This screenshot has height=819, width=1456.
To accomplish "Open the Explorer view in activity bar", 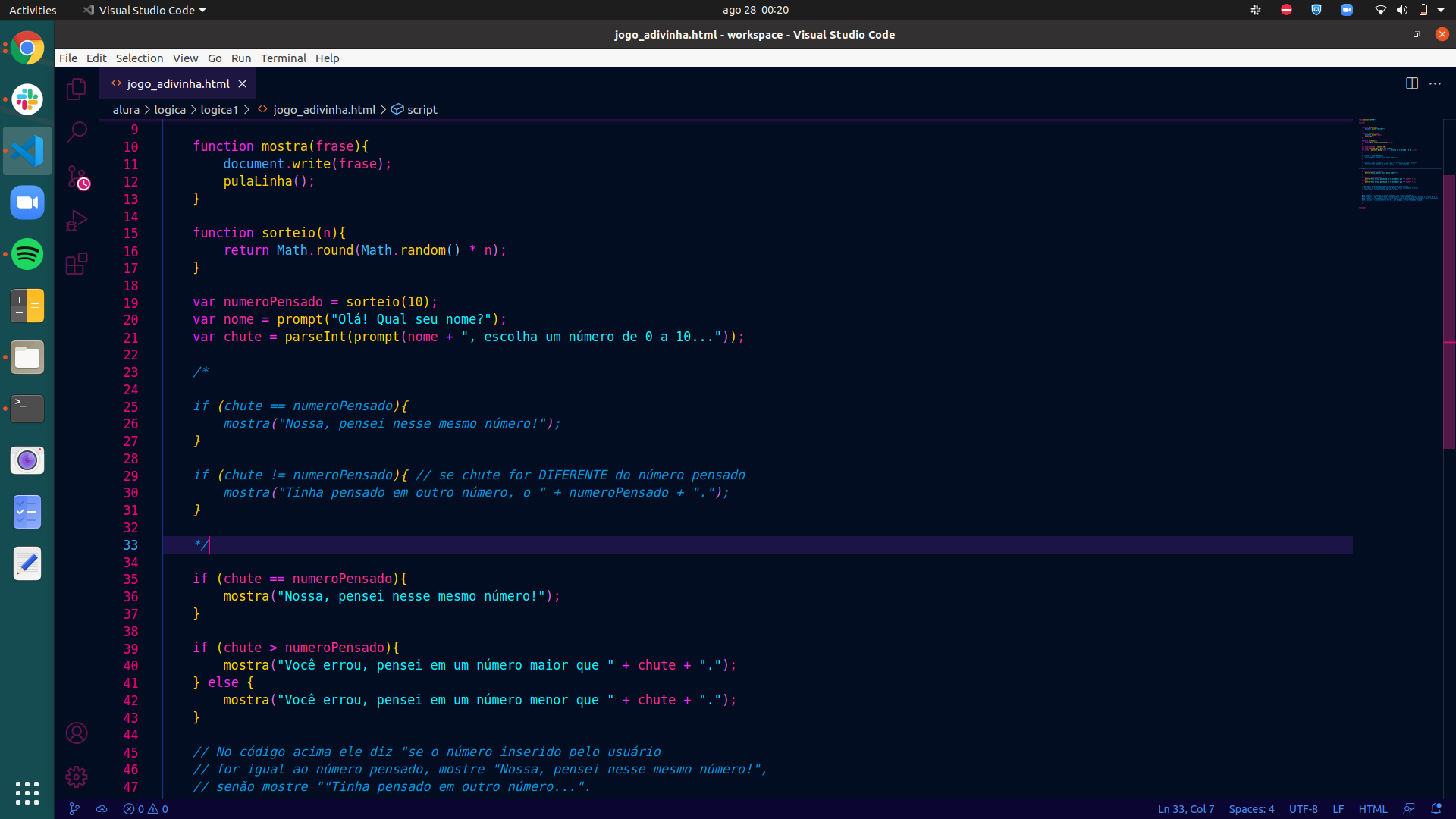I will [x=77, y=89].
